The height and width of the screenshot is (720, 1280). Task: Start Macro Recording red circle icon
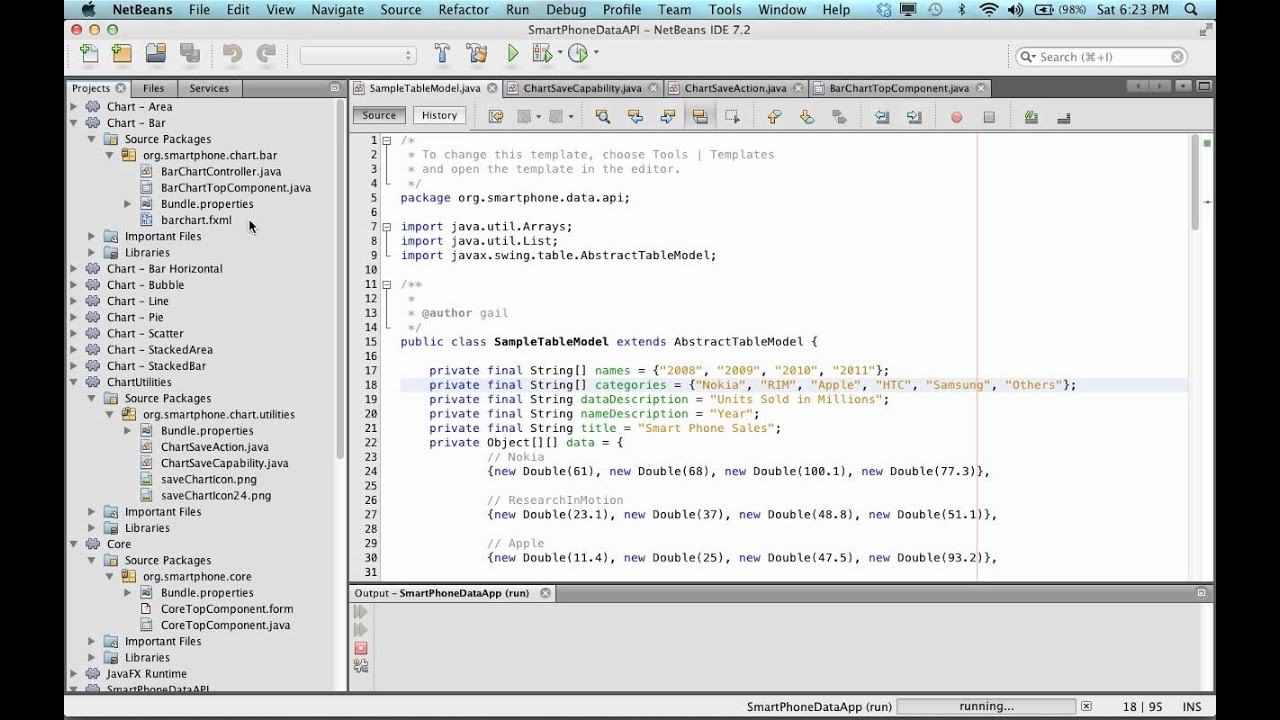956,117
